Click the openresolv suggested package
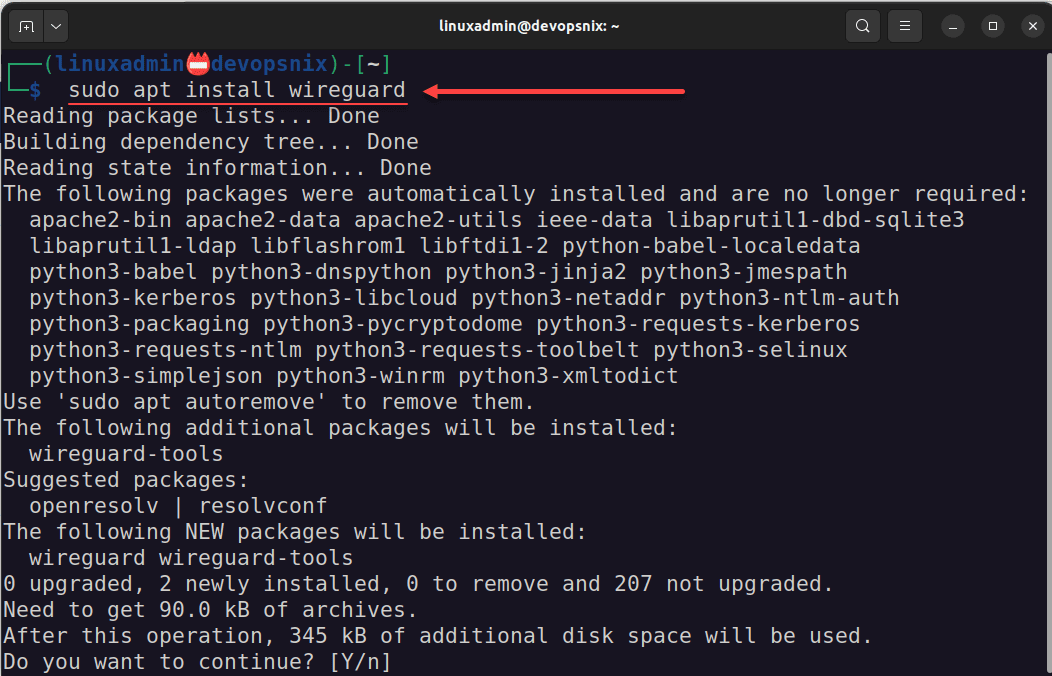The width and height of the screenshot is (1052, 676). tap(94, 506)
